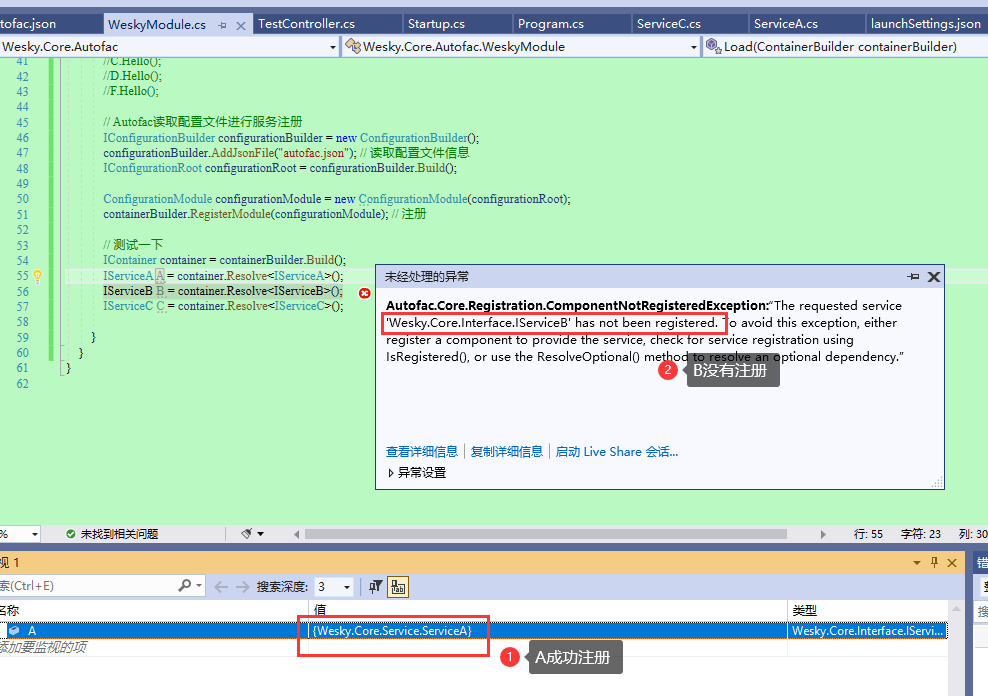
Task: Click the quick actions lightbulb on line 55
Action: tap(39, 275)
